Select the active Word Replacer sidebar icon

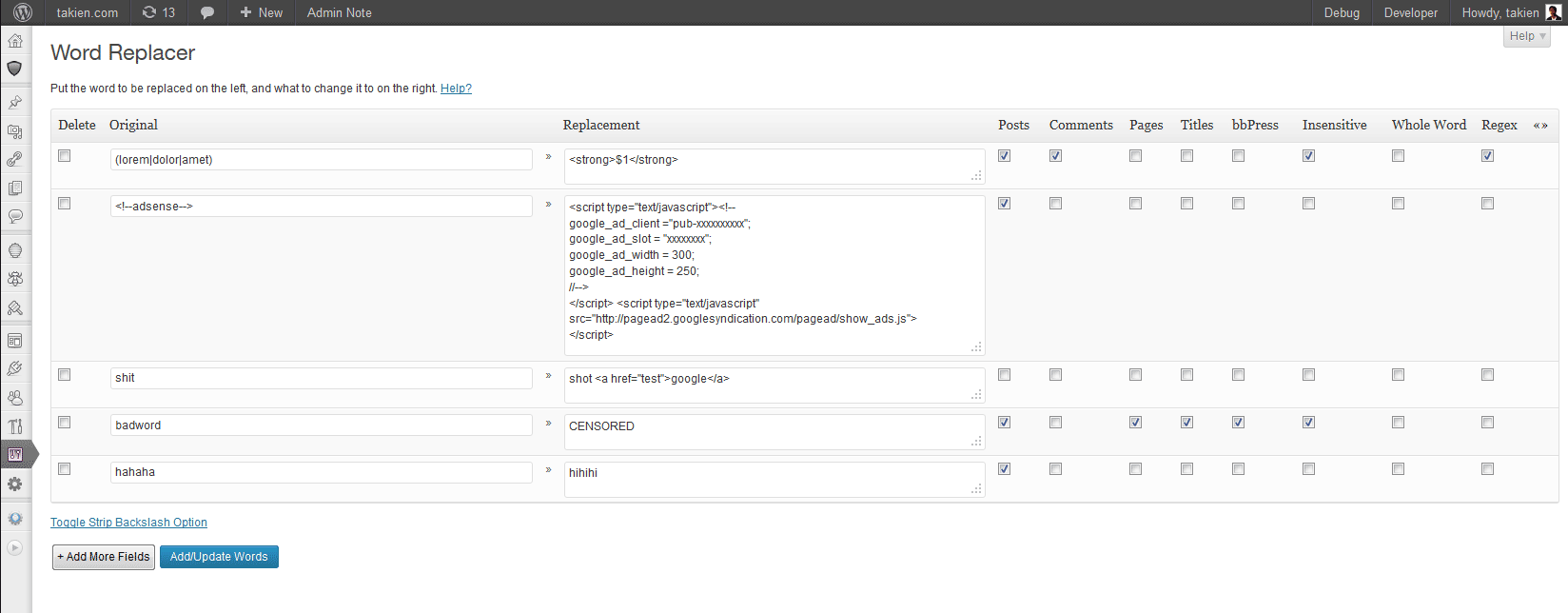click(x=15, y=454)
